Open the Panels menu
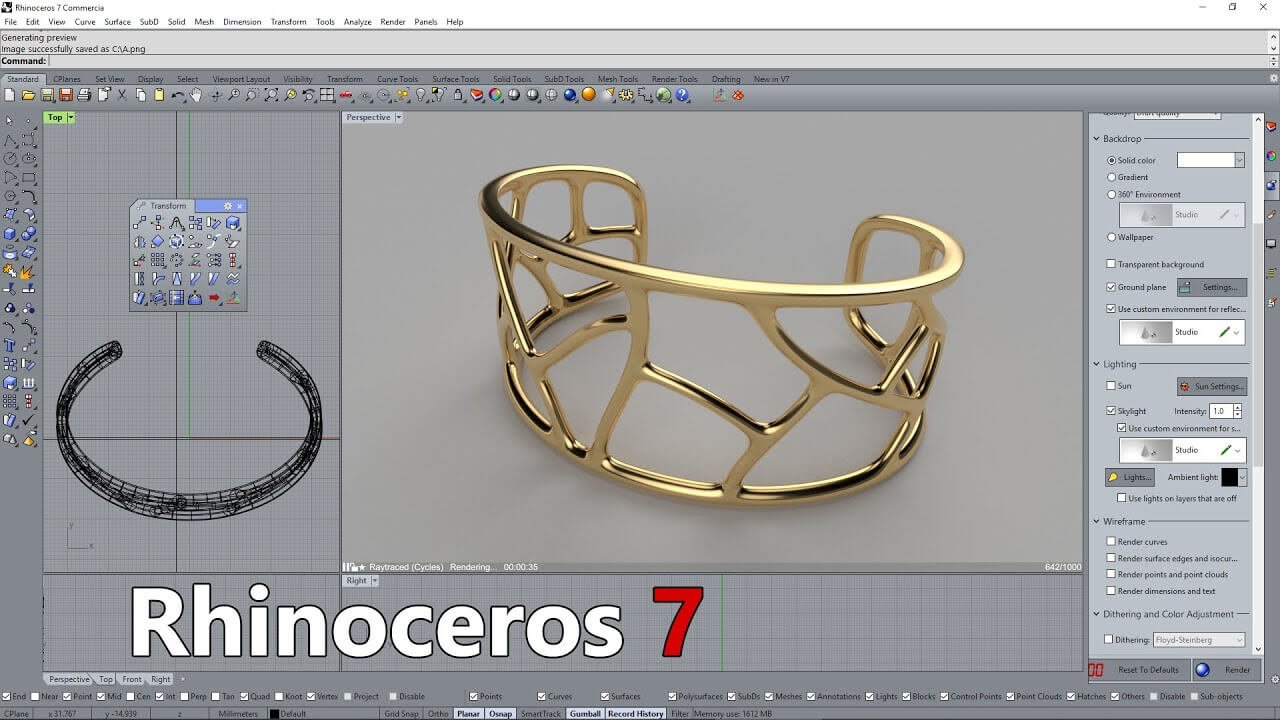Screen dimensions: 1280x720 425,22
